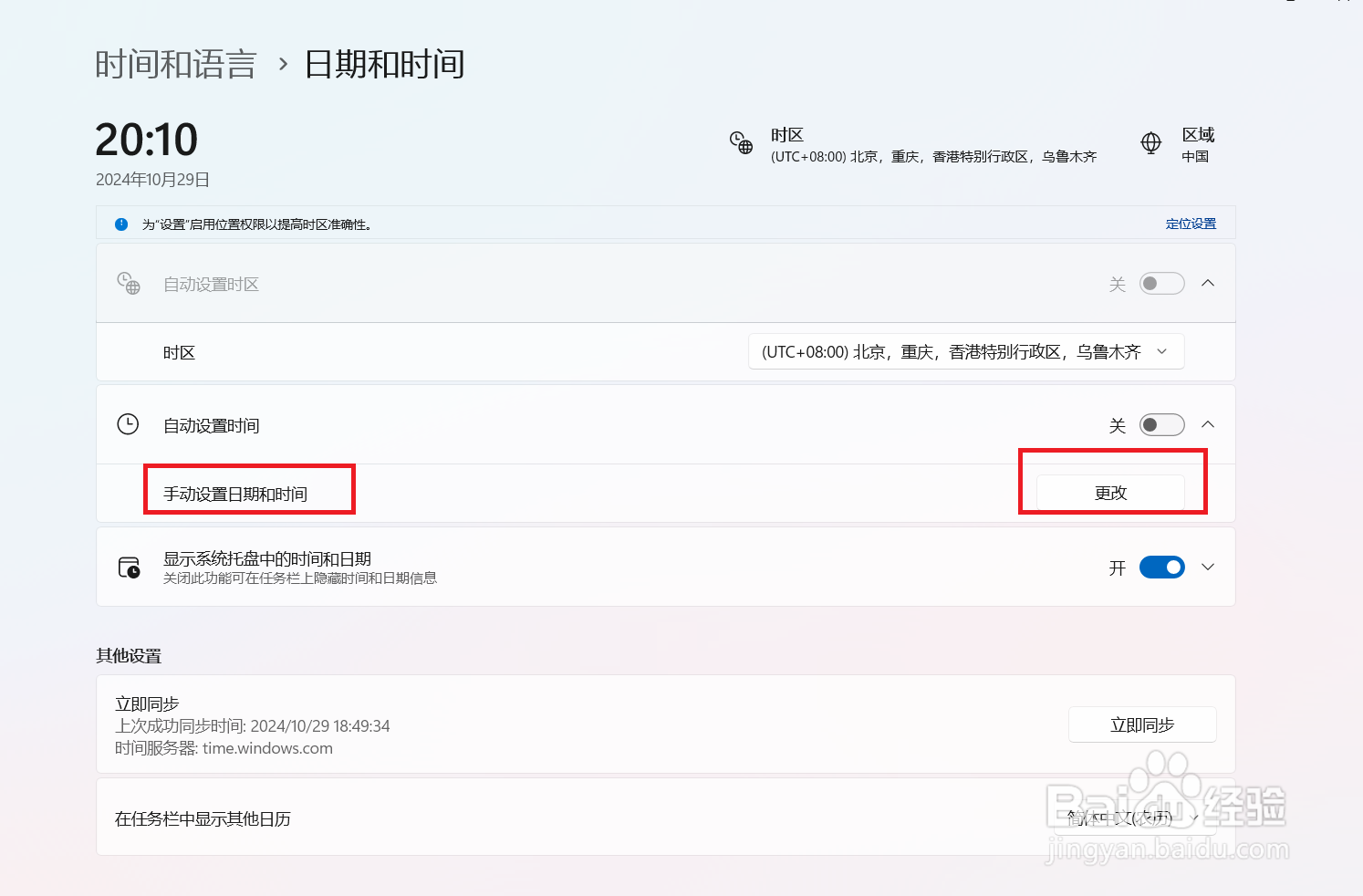Collapse the 自动设置时间 section chevron

click(x=1208, y=425)
